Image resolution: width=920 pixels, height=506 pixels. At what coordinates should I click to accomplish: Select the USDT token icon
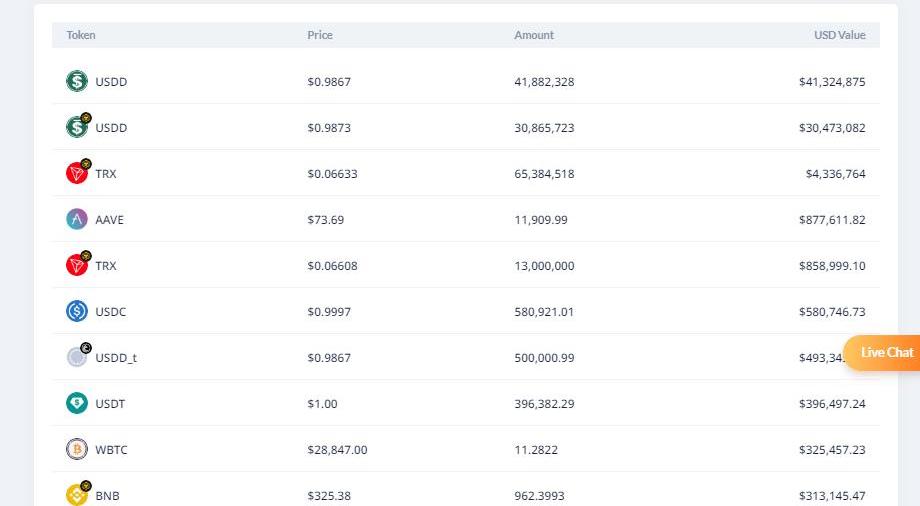77,404
